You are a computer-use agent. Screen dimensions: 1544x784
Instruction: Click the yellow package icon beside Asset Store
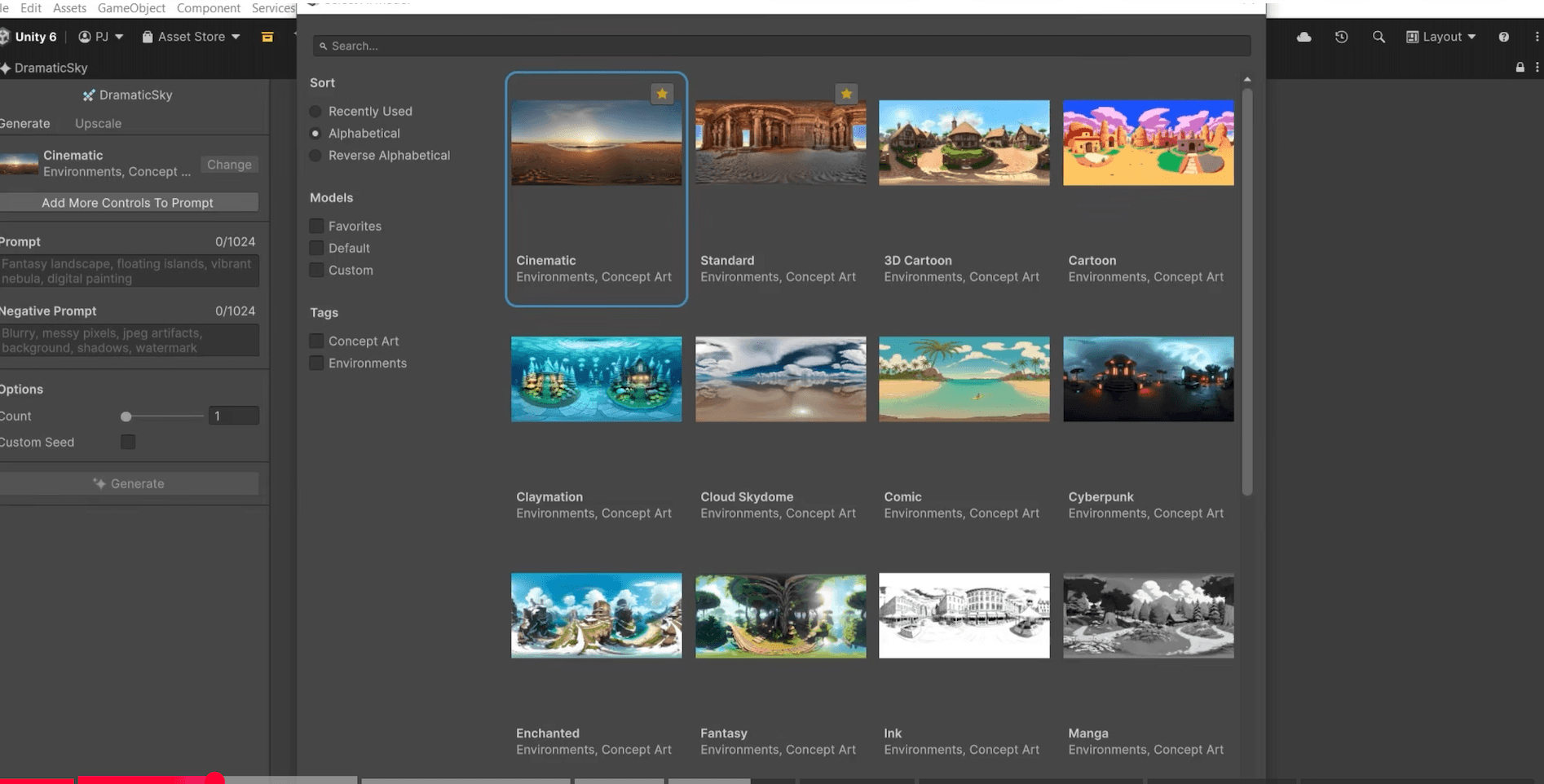[267, 37]
